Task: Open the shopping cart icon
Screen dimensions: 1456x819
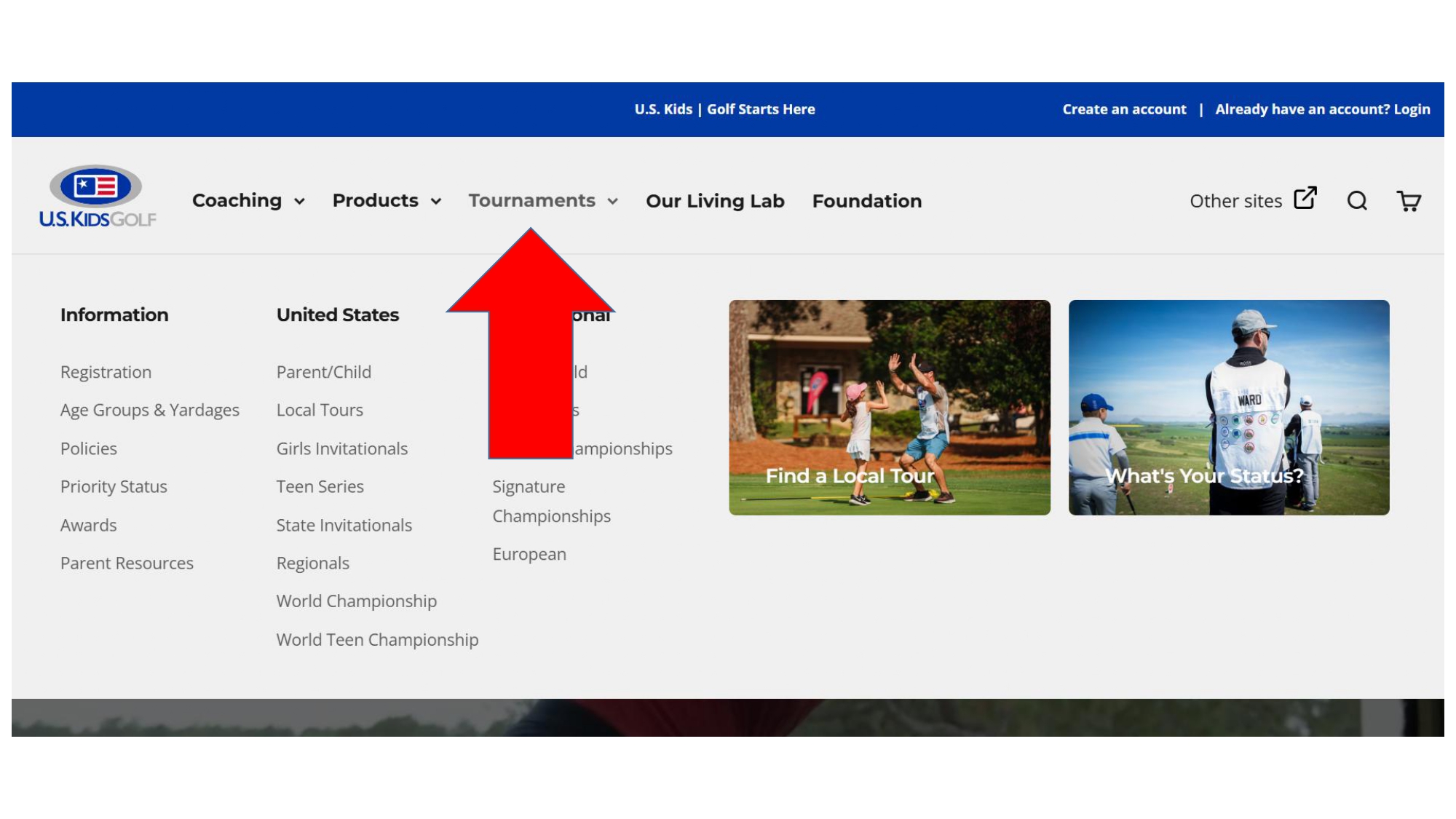Action: click(x=1408, y=201)
